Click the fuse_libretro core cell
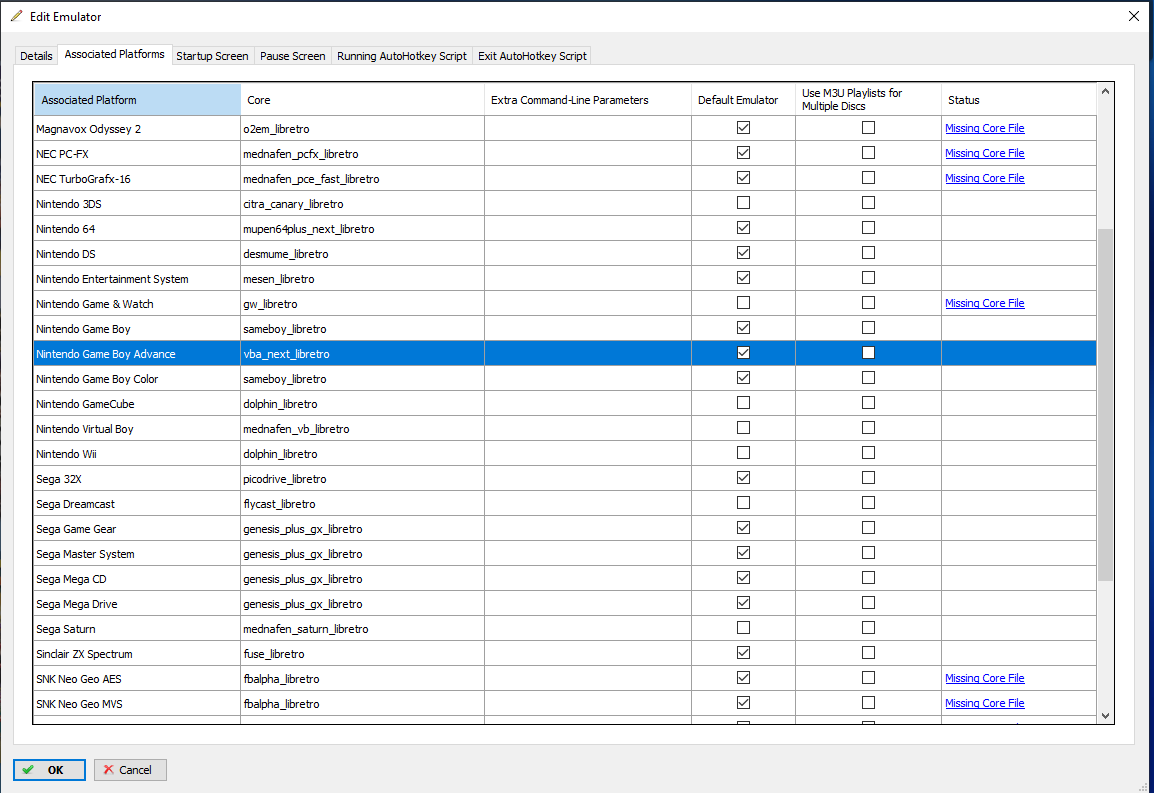1154x793 pixels. (x=362, y=654)
